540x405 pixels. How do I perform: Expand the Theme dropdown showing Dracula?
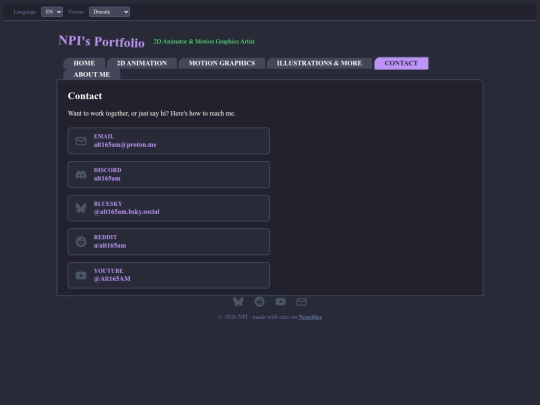point(110,12)
